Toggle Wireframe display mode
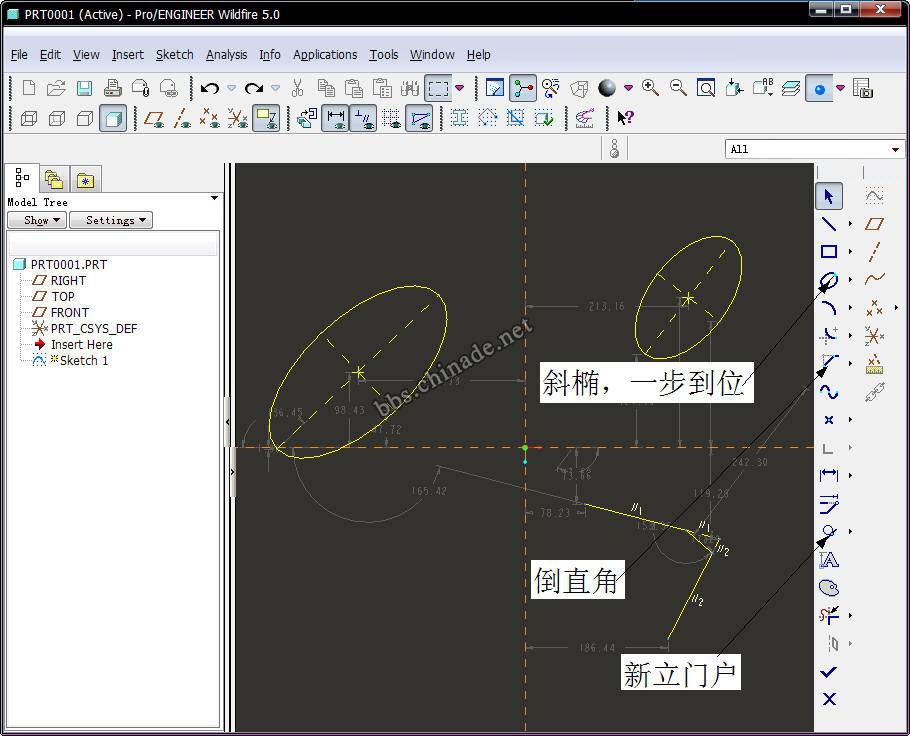 coord(28,118)
